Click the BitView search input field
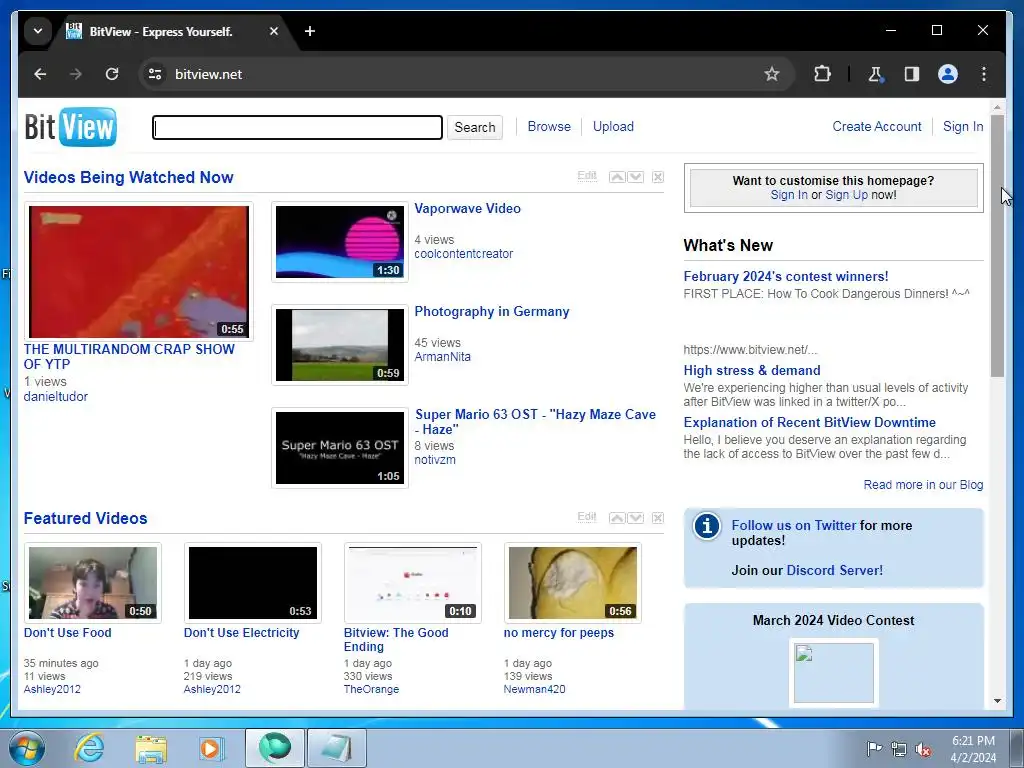 (297, 127)
